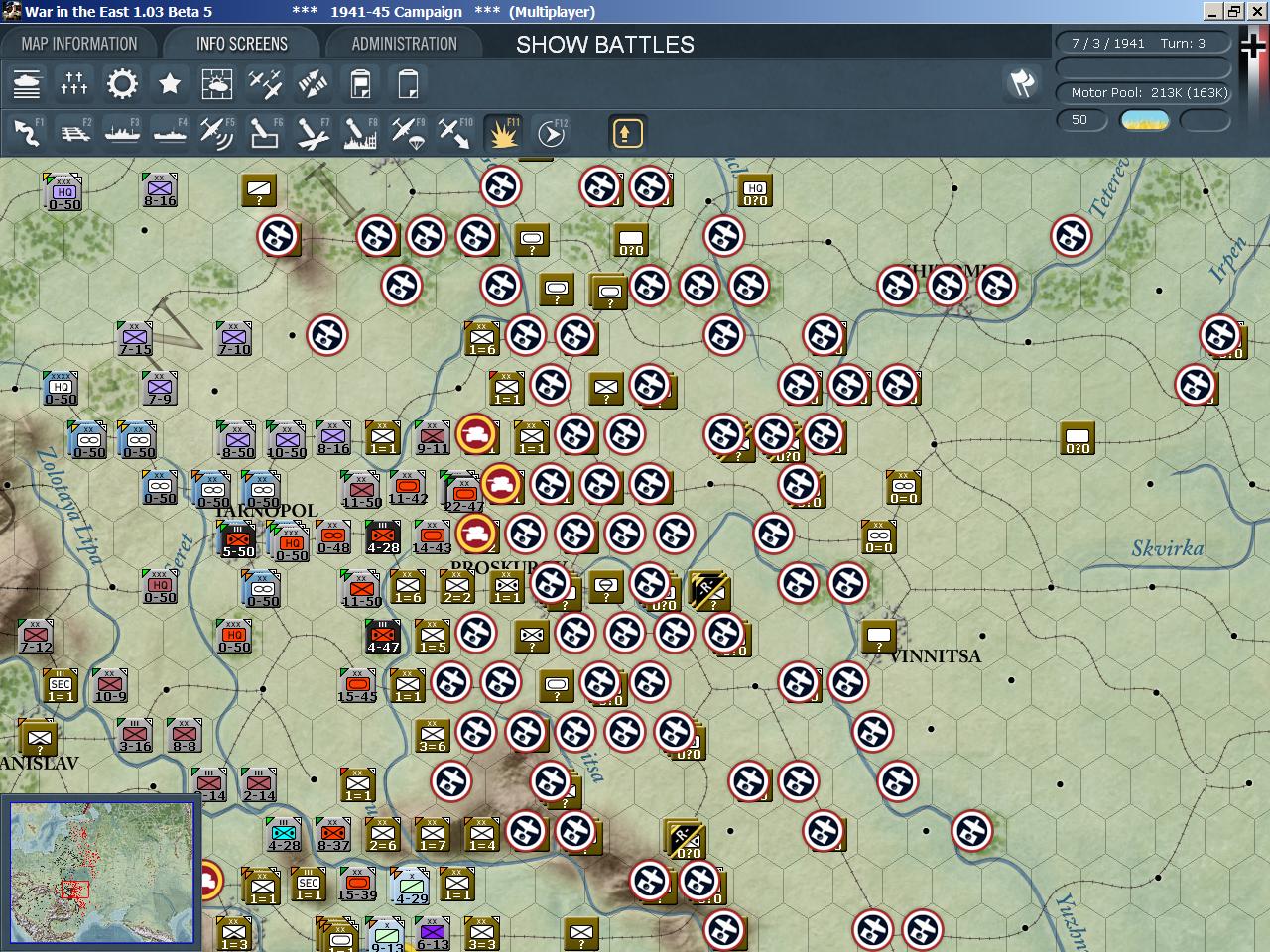Image resolution: width=1270 pixels, height=952 pixels.
Task: Select the F3 naval transport mode
Action: click(122, 133)
